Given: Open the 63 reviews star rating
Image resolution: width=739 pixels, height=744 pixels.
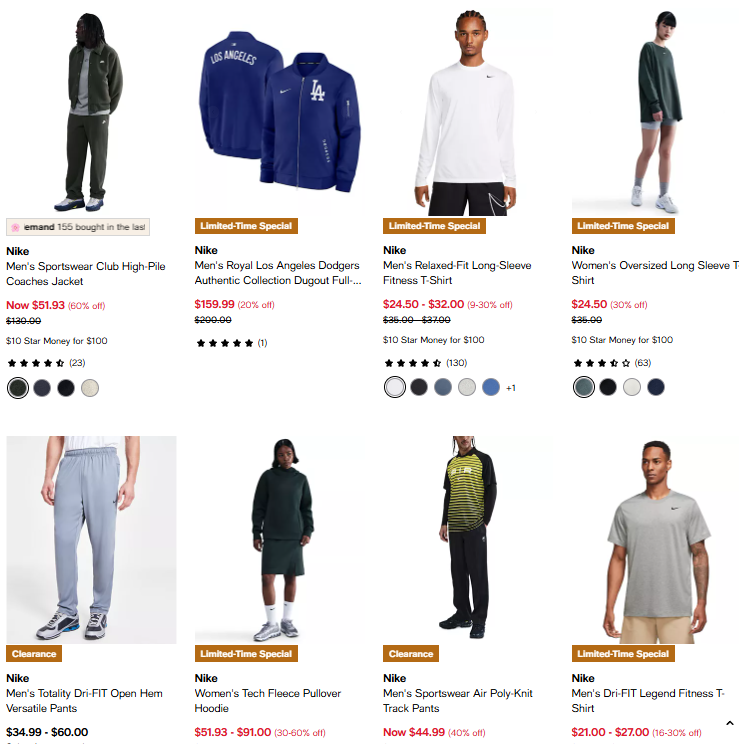Looking at the screenshot, I should tap(612, 363).
